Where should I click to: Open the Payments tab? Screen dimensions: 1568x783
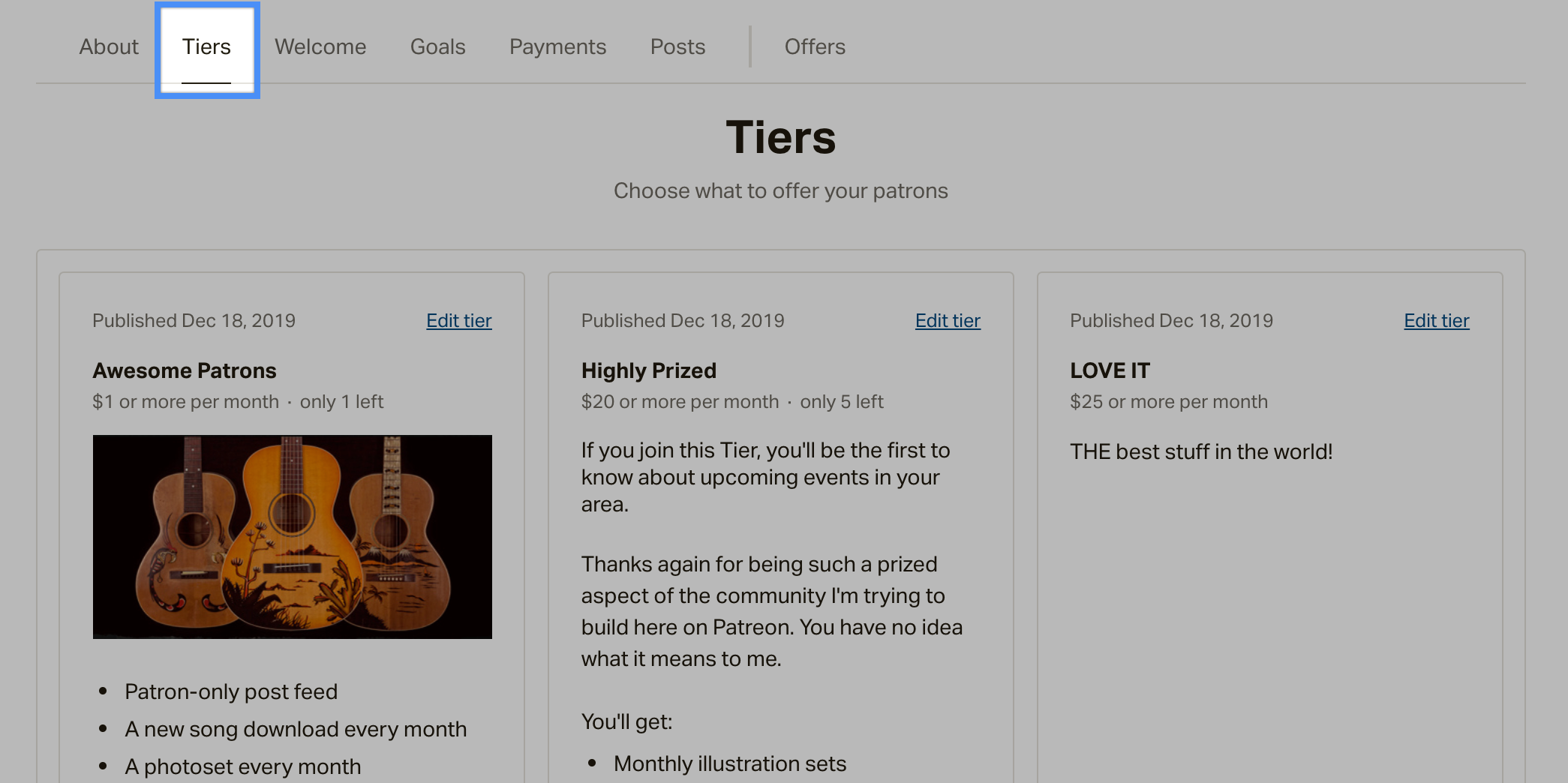point(557,46)
